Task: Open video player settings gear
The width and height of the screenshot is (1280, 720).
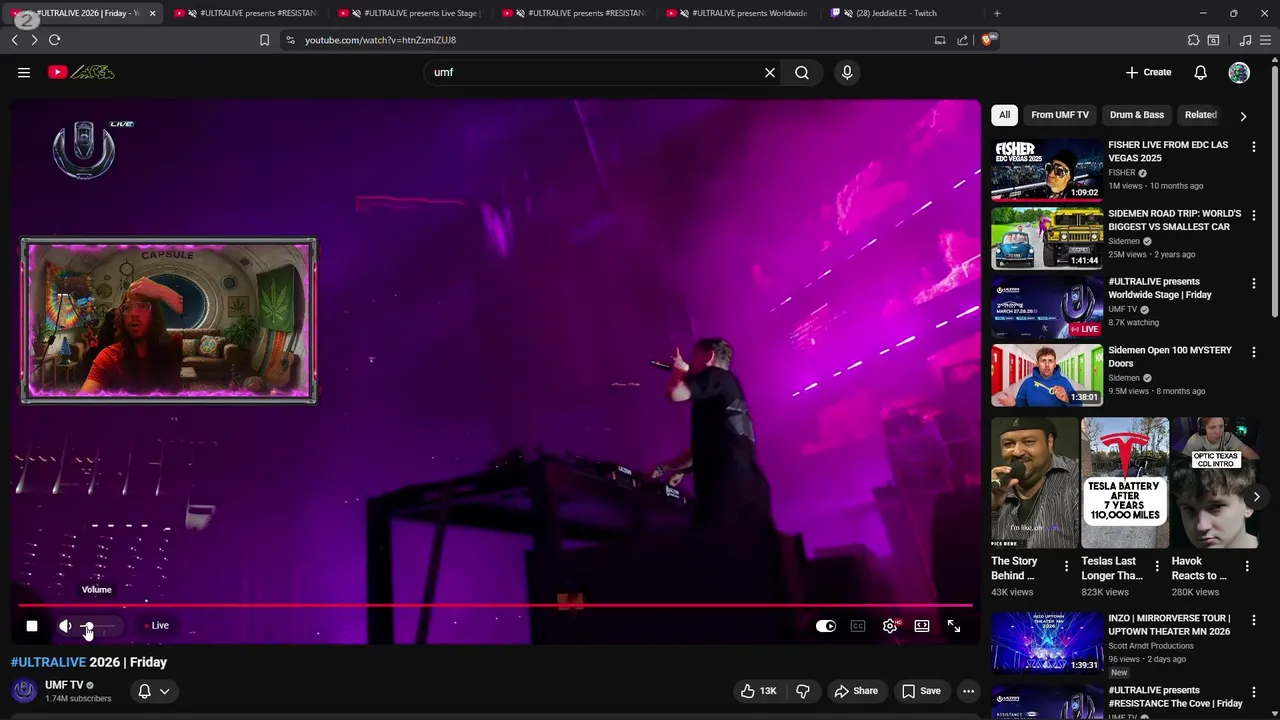Action: (x=890, y=626)
